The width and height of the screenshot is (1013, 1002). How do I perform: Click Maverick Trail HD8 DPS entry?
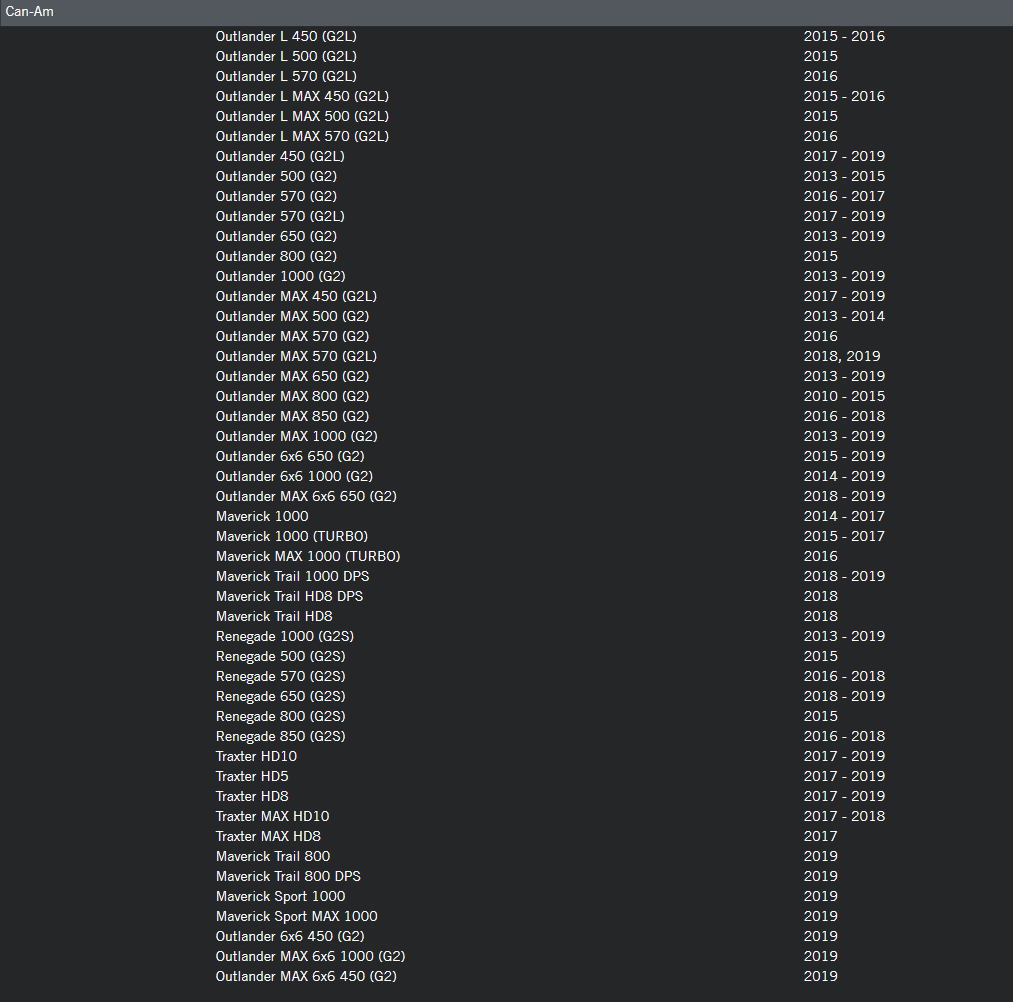(x=289, y=597)
